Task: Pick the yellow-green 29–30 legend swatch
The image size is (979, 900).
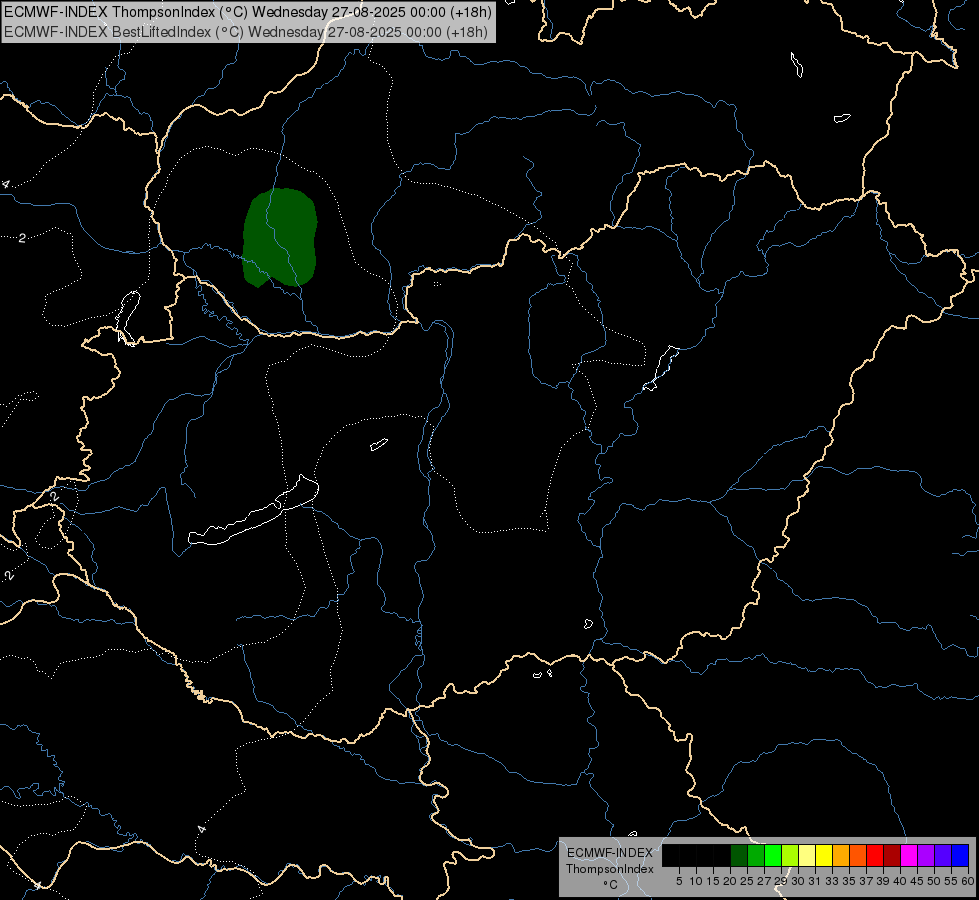Action: [790, 855]
